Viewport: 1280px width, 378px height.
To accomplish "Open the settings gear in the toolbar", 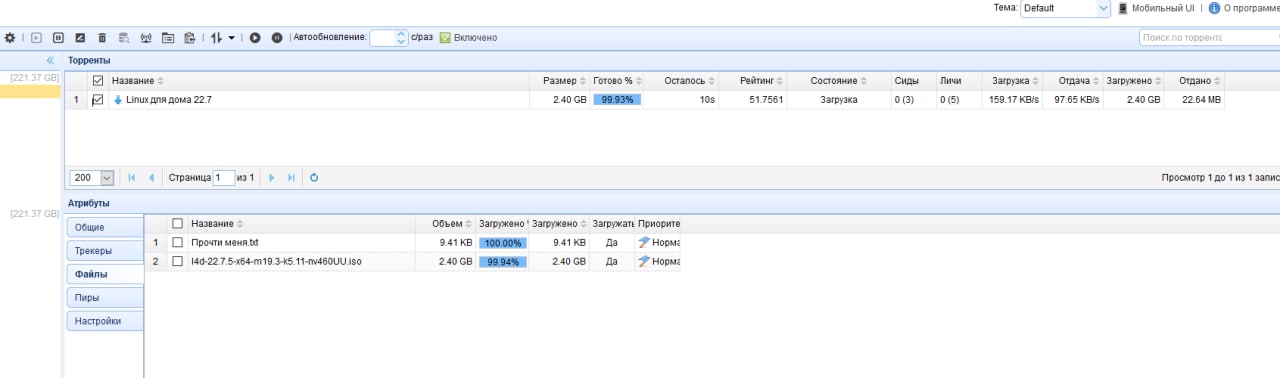I will (10, 38).
